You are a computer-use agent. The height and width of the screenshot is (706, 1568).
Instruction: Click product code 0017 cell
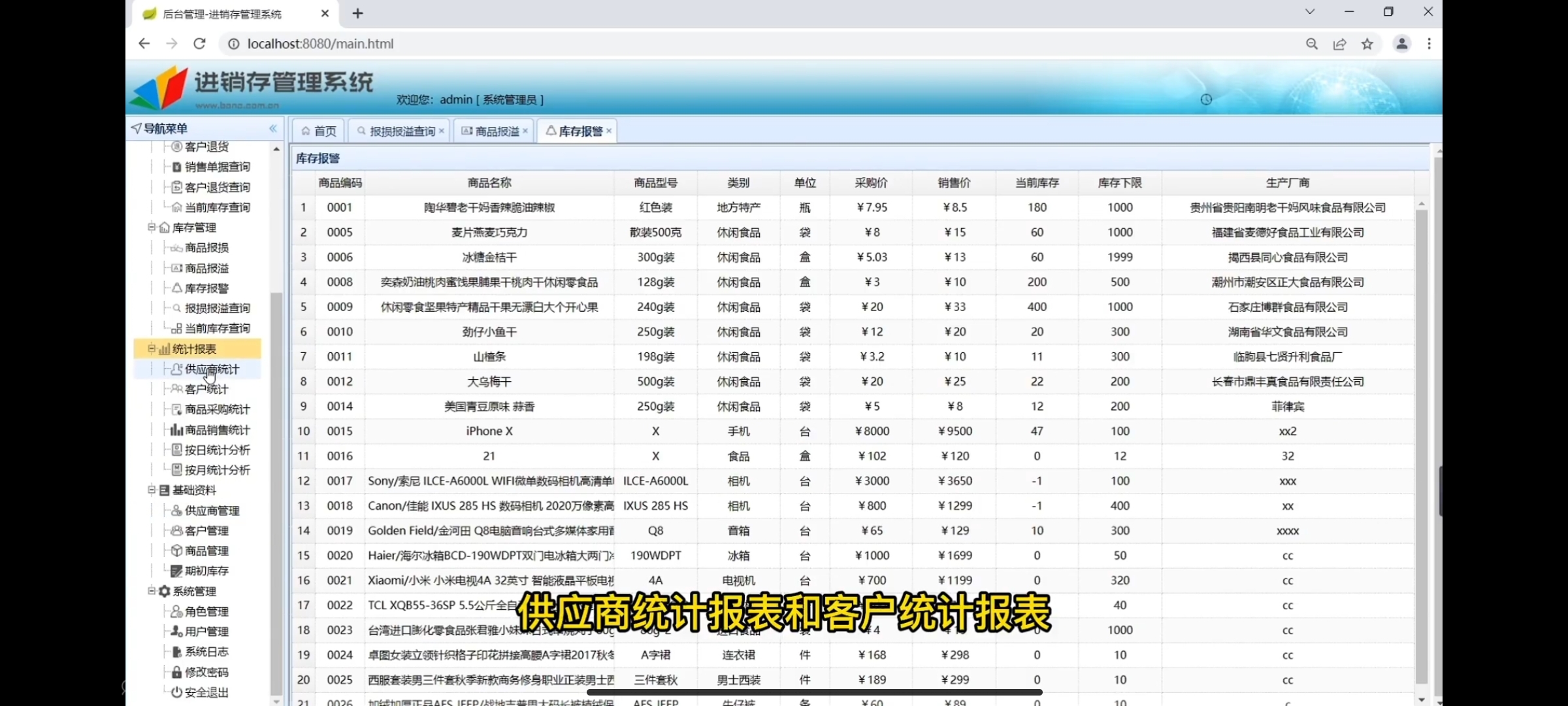(340, 480)
